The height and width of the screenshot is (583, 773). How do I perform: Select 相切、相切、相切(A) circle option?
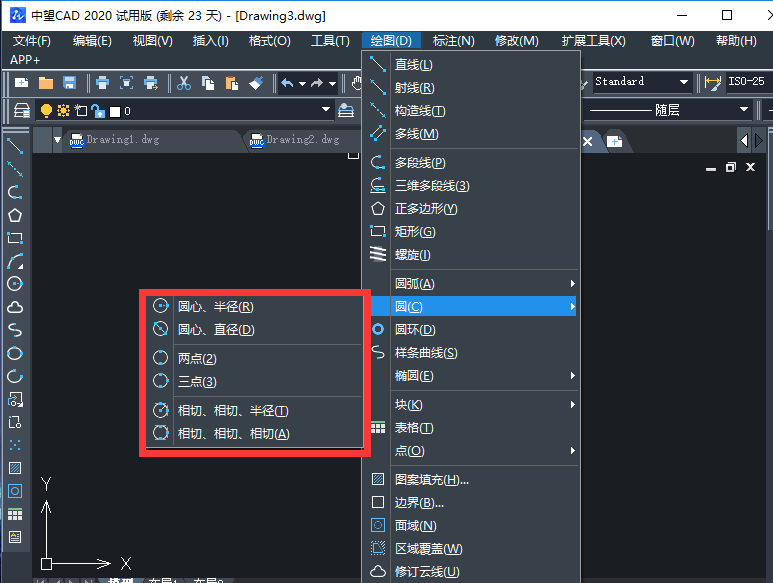233,433
